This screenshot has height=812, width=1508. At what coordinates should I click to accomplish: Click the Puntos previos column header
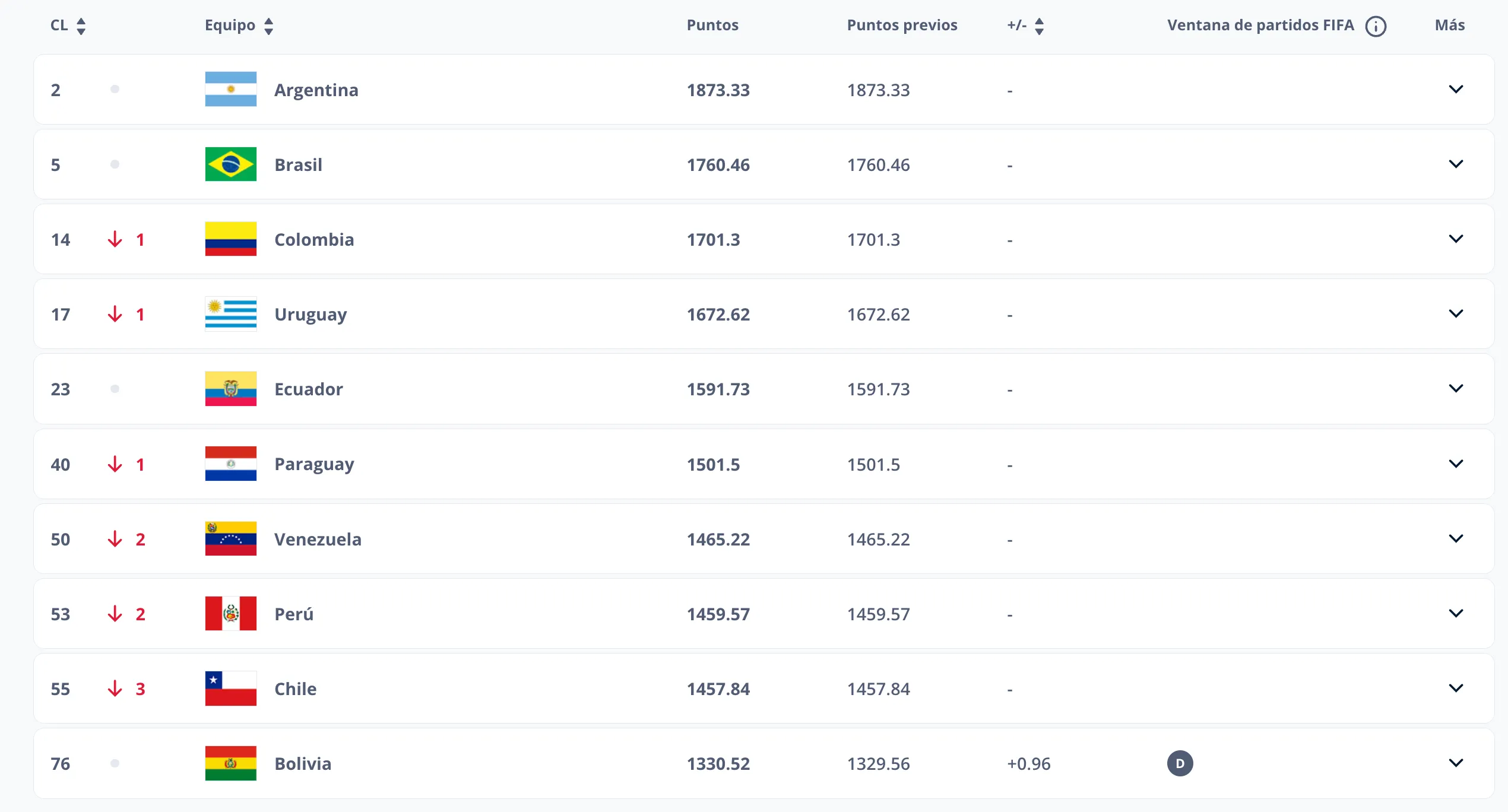point(901,25)
